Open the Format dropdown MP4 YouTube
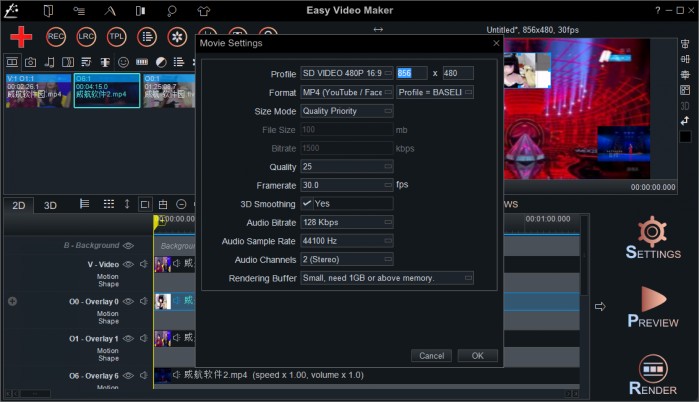The width and height of the screenshot is (699, 402). coord(346,92)
